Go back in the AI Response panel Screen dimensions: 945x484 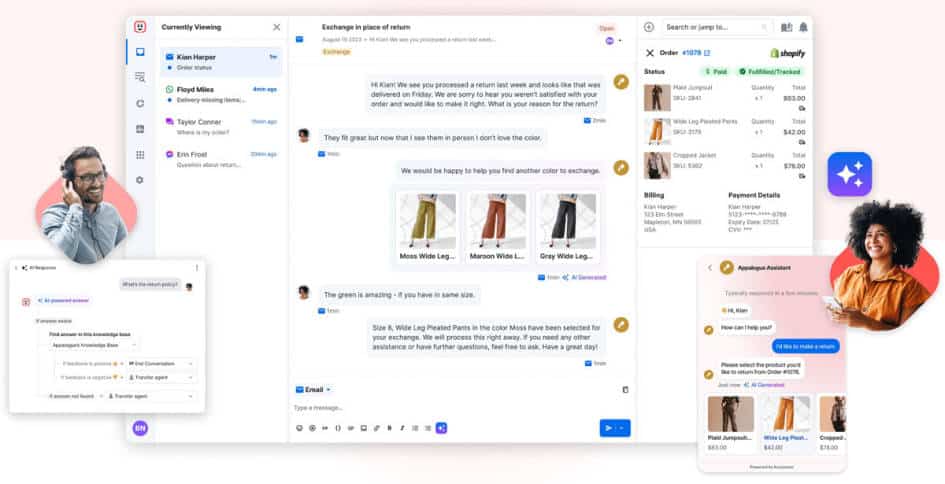16,268
